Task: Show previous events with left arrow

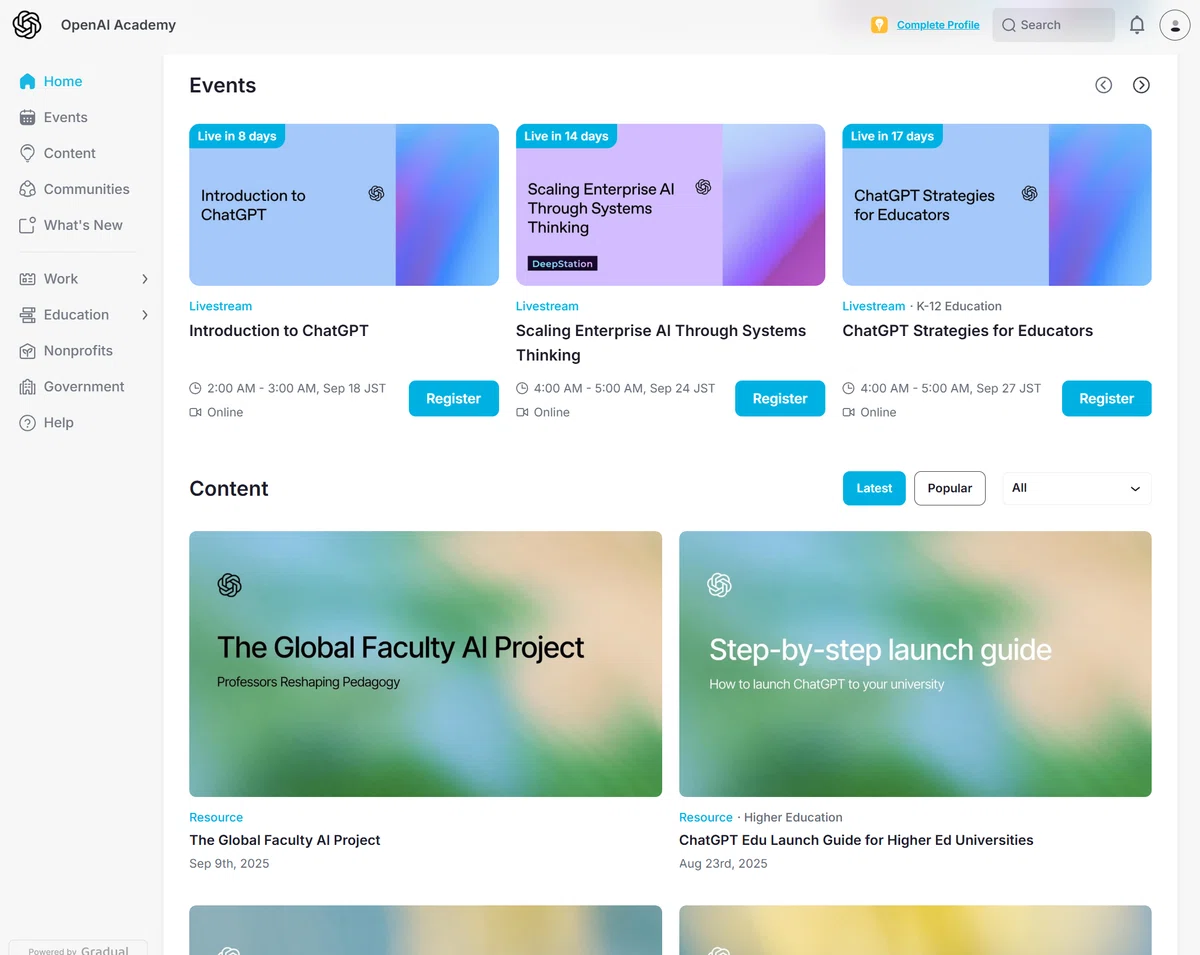Action: point(1103,85)
